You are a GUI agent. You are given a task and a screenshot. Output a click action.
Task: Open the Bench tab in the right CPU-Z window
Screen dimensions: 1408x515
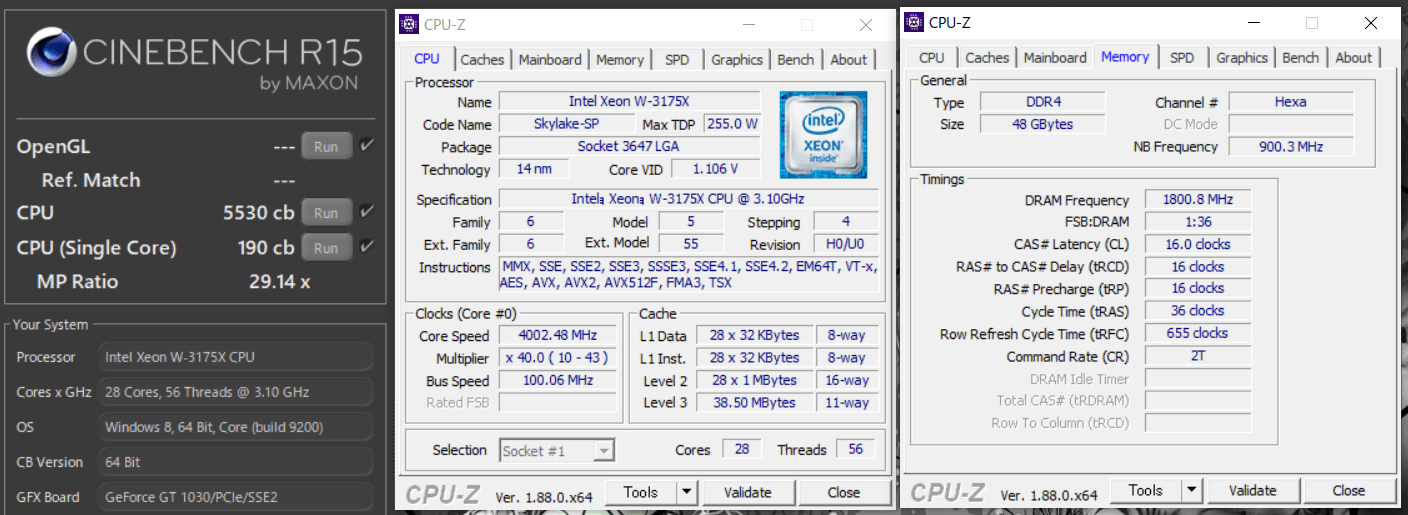pos(1301,58)
